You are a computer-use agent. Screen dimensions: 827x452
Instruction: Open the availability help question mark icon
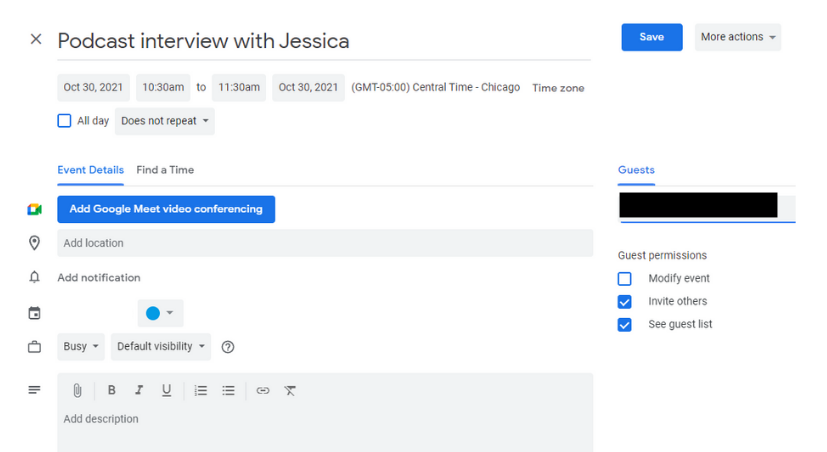point(228,347)
